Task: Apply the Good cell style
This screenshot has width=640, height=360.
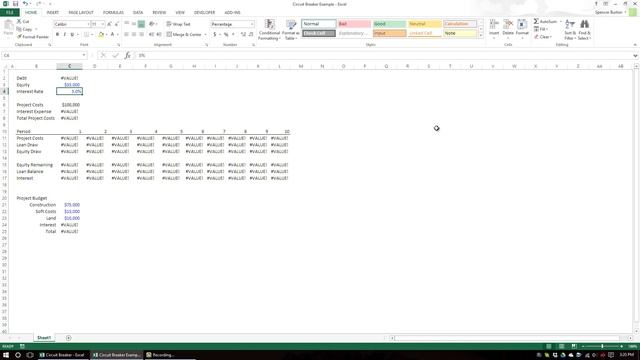Action: click(x=389, y=24)
